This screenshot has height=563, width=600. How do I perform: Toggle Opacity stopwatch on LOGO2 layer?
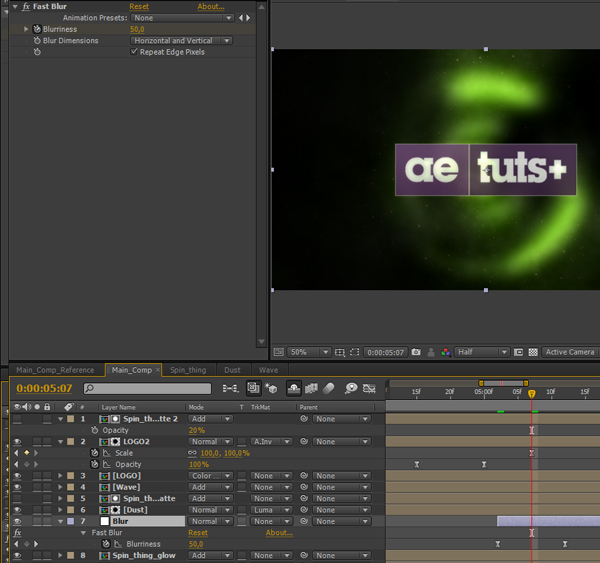95,465
